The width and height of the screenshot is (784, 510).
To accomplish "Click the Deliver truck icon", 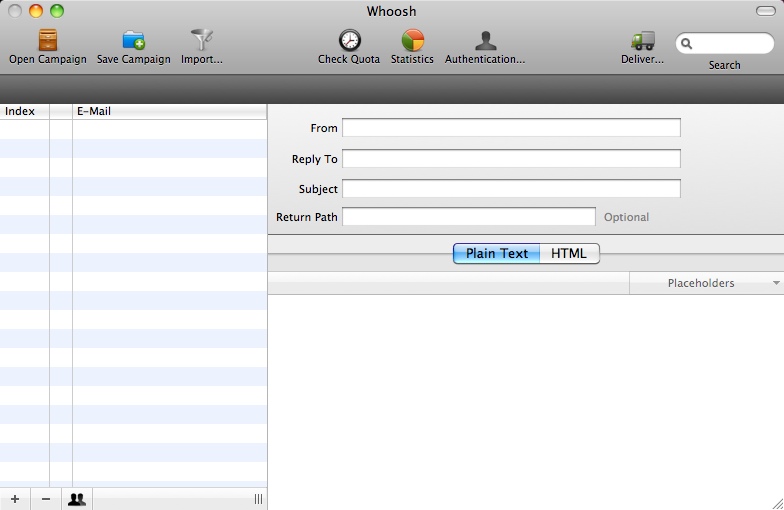I will click(x=642, y=41).
